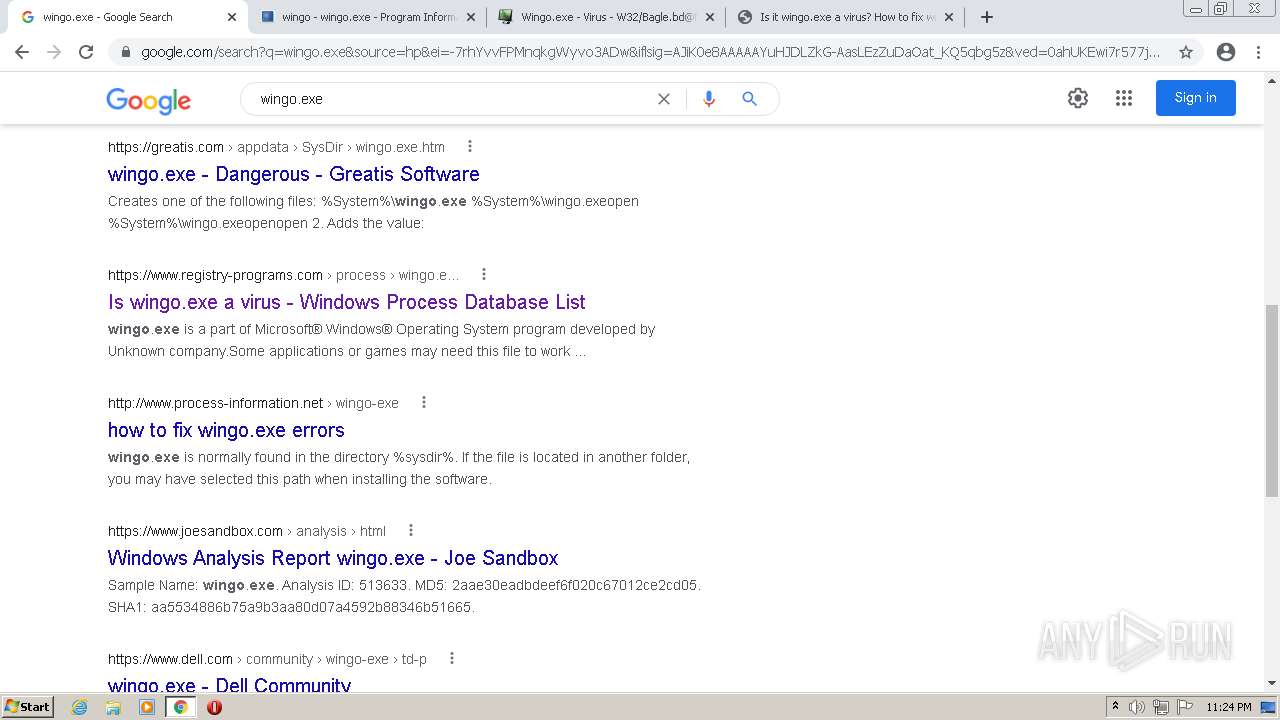Open media player taskbar icon
Viewport: 1280px width, 720px height.
pos(147,707)
